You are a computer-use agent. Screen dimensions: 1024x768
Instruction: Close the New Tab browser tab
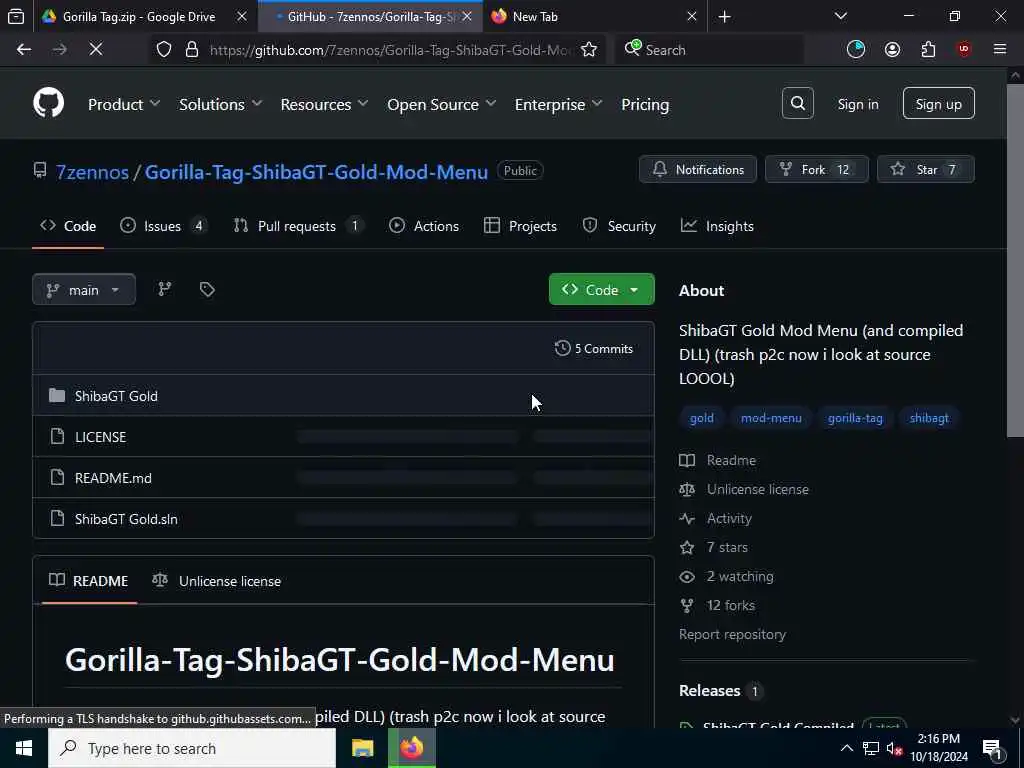pos(692,17)
